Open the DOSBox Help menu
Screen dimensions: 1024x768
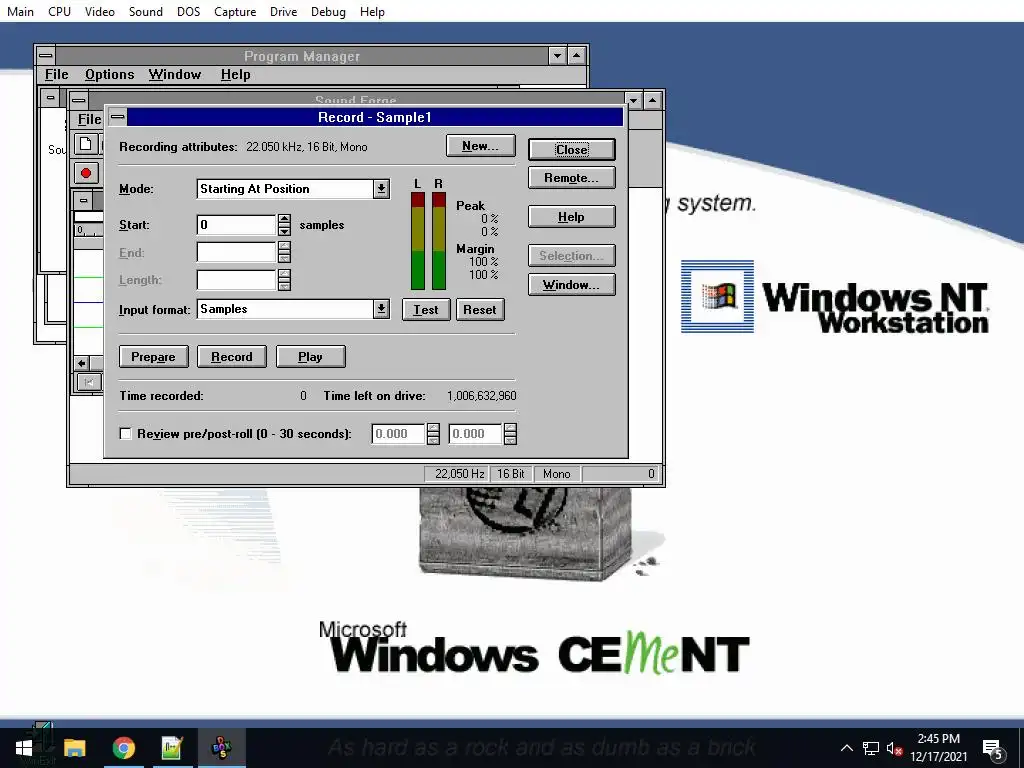(372, 12)
